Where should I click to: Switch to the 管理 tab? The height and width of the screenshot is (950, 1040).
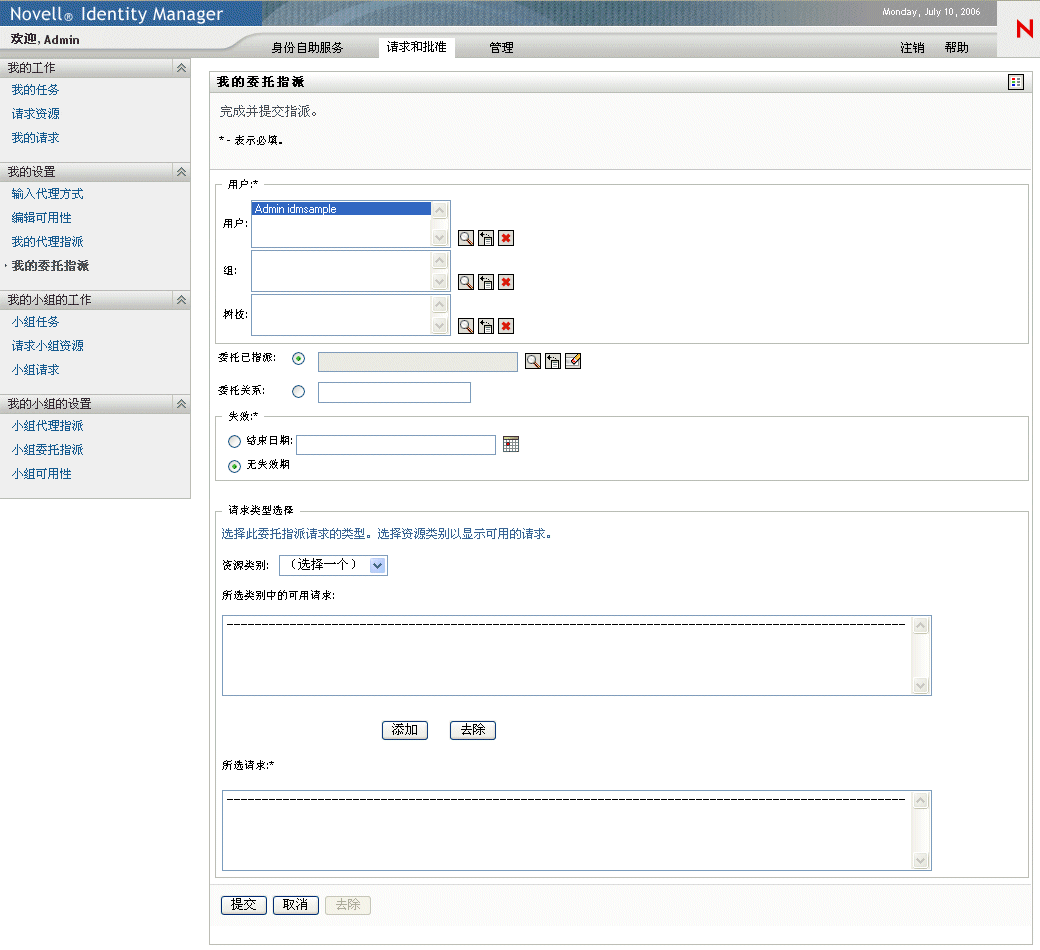[x=501, y=48]
